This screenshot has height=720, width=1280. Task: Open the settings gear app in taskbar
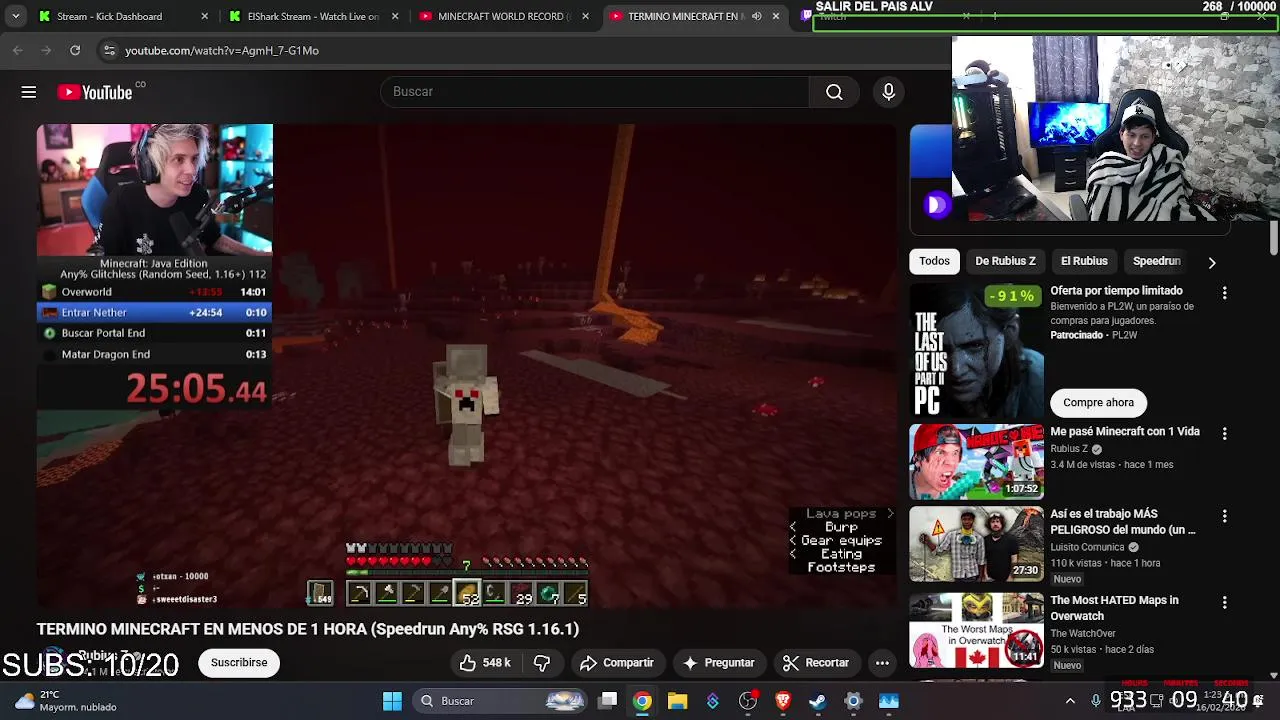tap(853, 701)
